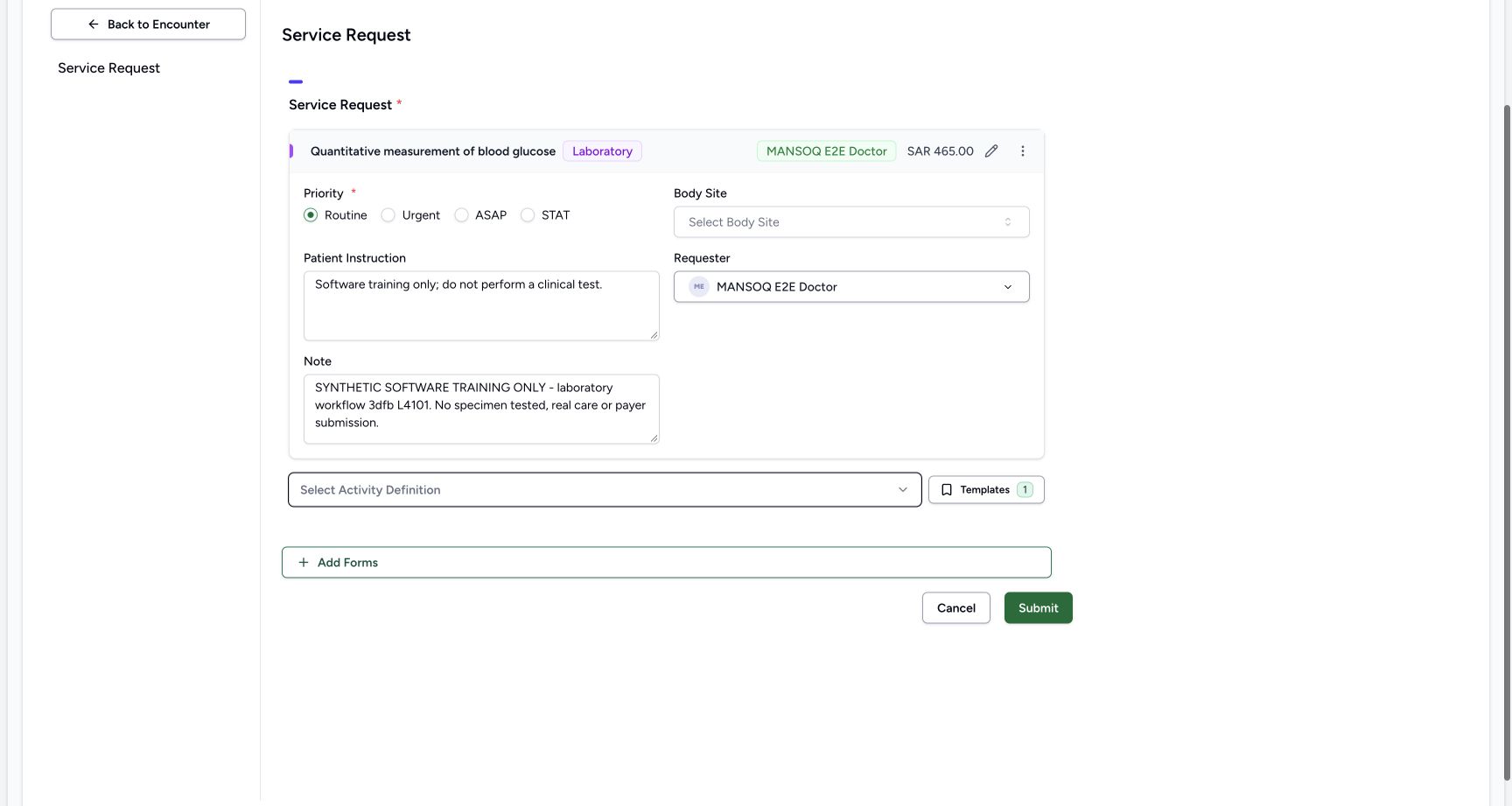Click the plus icon next to Add Forms
The width and height of the screenshot is (1512, 806).
tap(304, 563)
